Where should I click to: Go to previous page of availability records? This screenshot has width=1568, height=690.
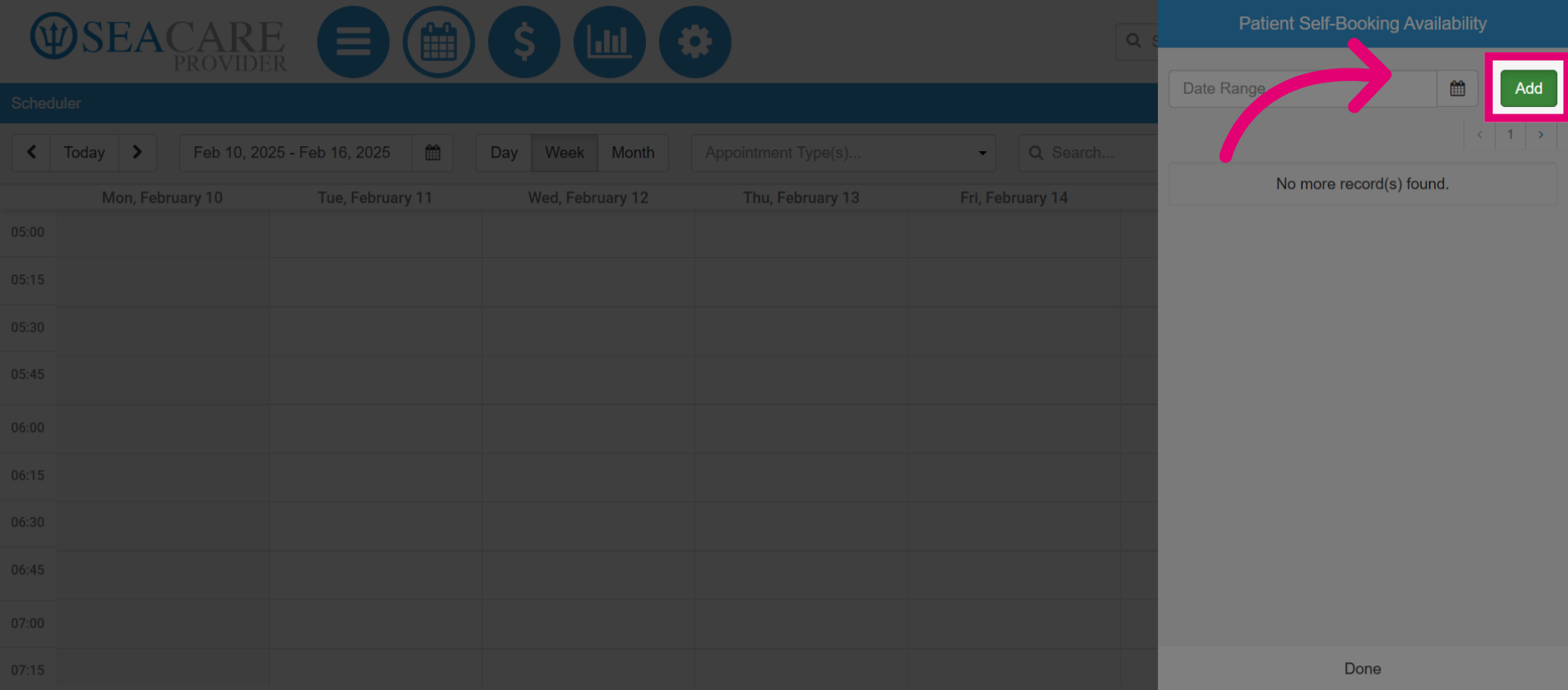(x=1480, y=135)
